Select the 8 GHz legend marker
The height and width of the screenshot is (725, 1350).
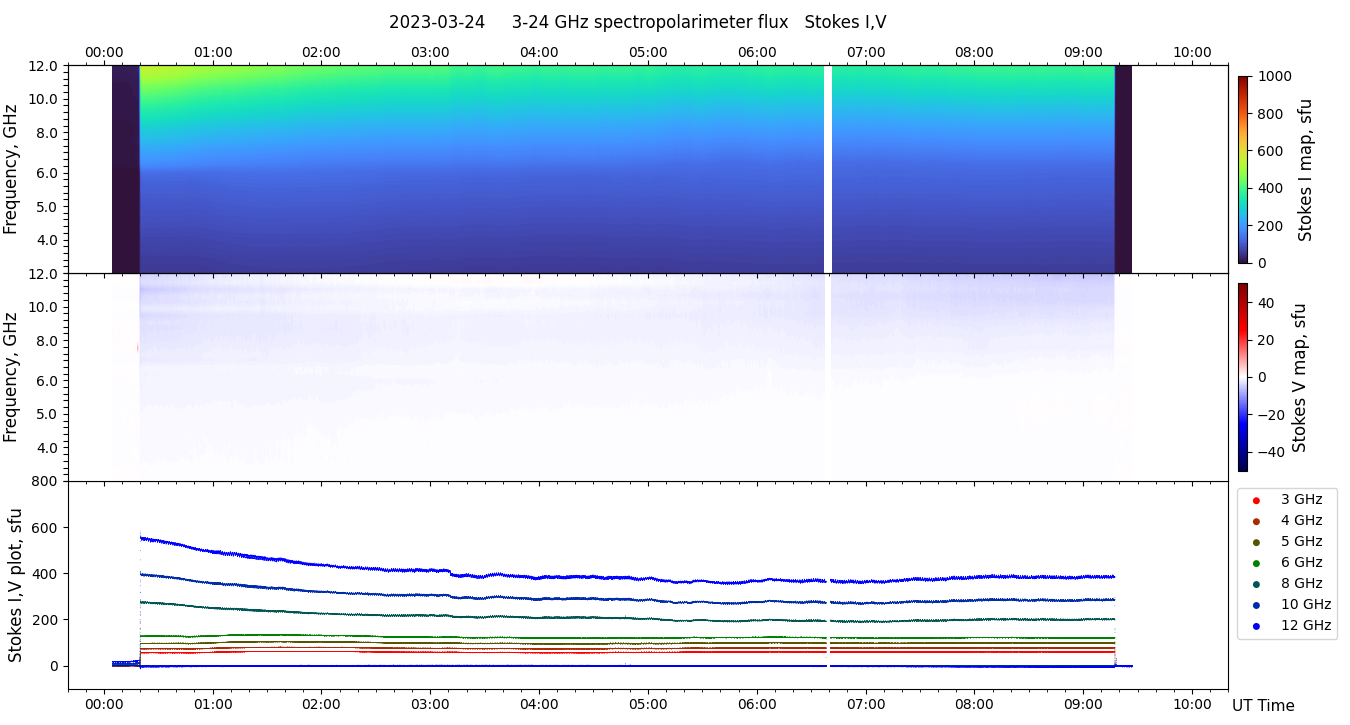(x=1256, y=584)
